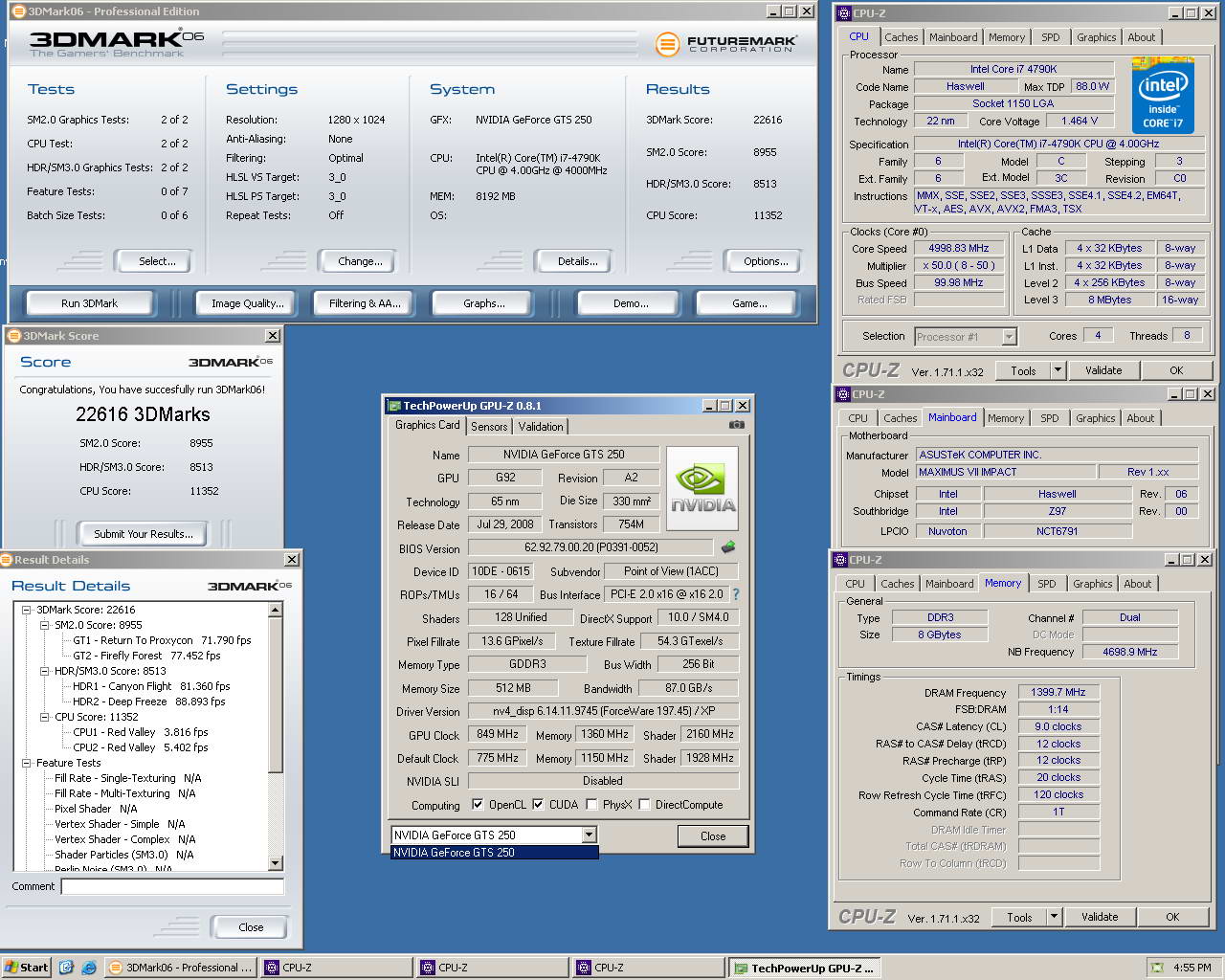
Task: Click the Demo... button
Action: (x=631, y=303)
